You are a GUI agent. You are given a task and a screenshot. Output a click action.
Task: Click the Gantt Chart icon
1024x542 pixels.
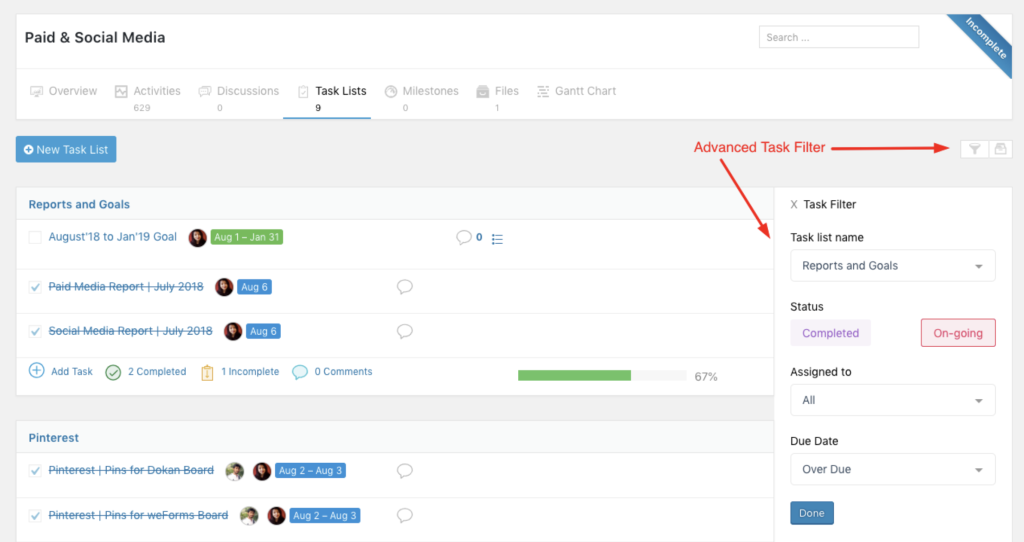[x=543, y=91]
